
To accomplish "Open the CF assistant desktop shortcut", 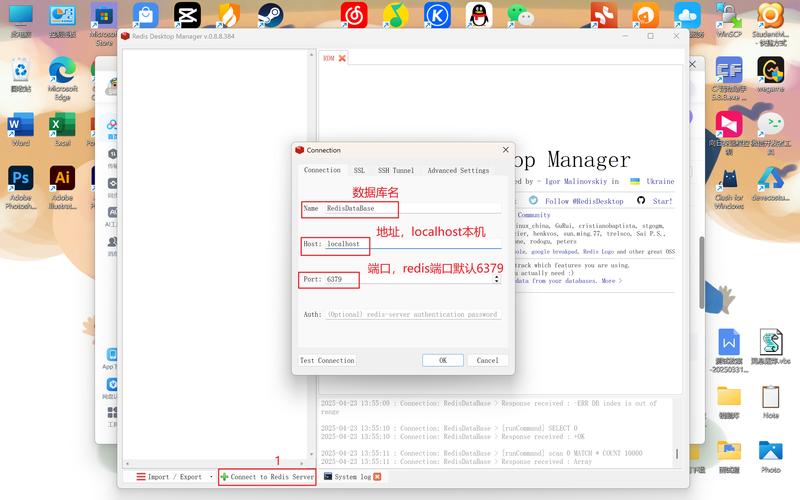I will click(x=729, y=79).
